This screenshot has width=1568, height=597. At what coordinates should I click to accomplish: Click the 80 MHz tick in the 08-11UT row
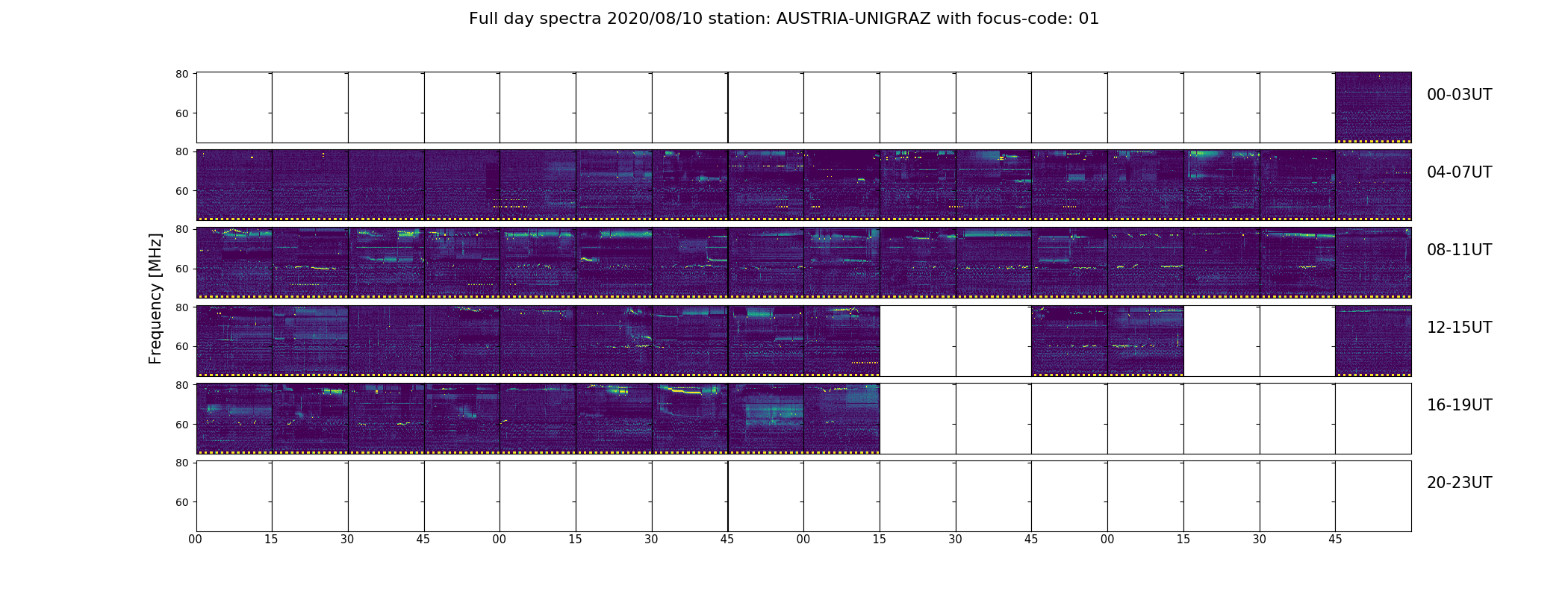(181, 229)
